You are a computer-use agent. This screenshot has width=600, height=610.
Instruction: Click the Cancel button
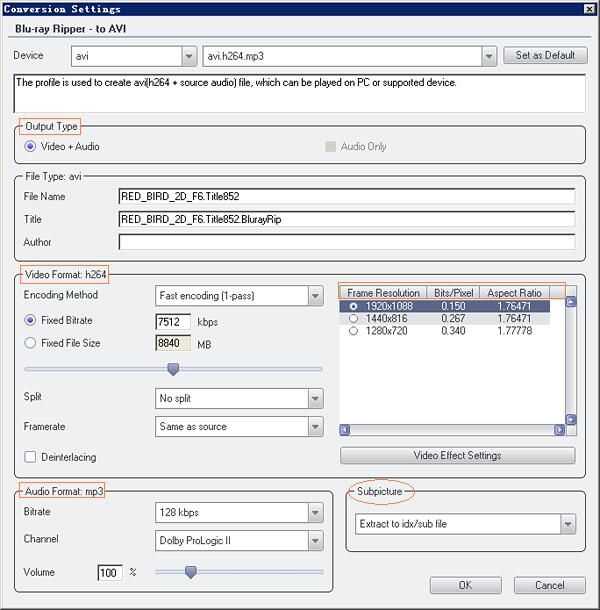click(x=549, y=585)
